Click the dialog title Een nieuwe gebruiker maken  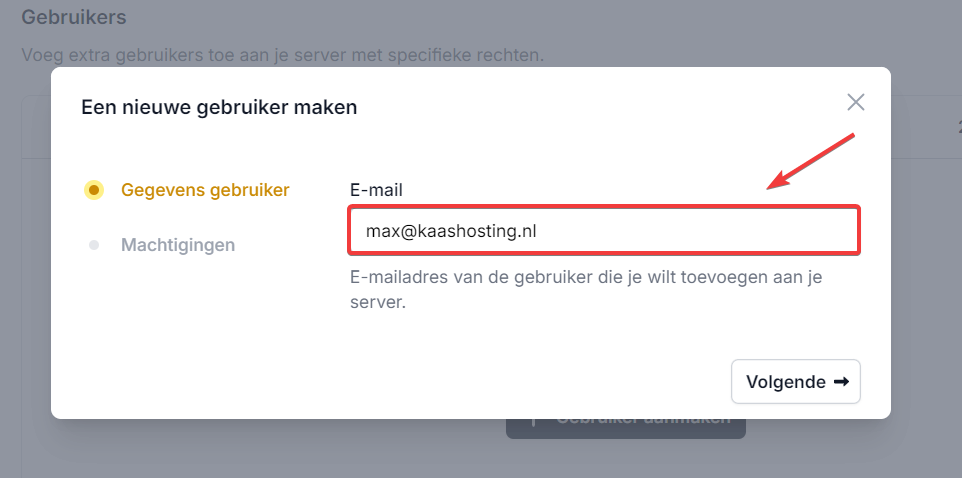219,107
